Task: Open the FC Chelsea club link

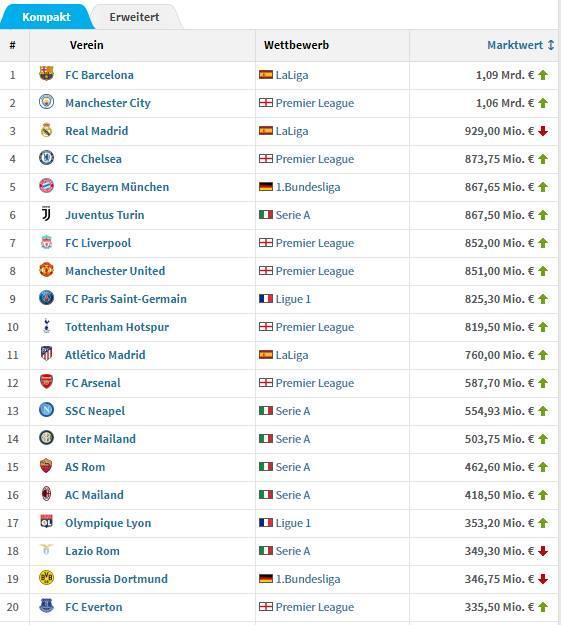Action: click(x=93, y=159)
